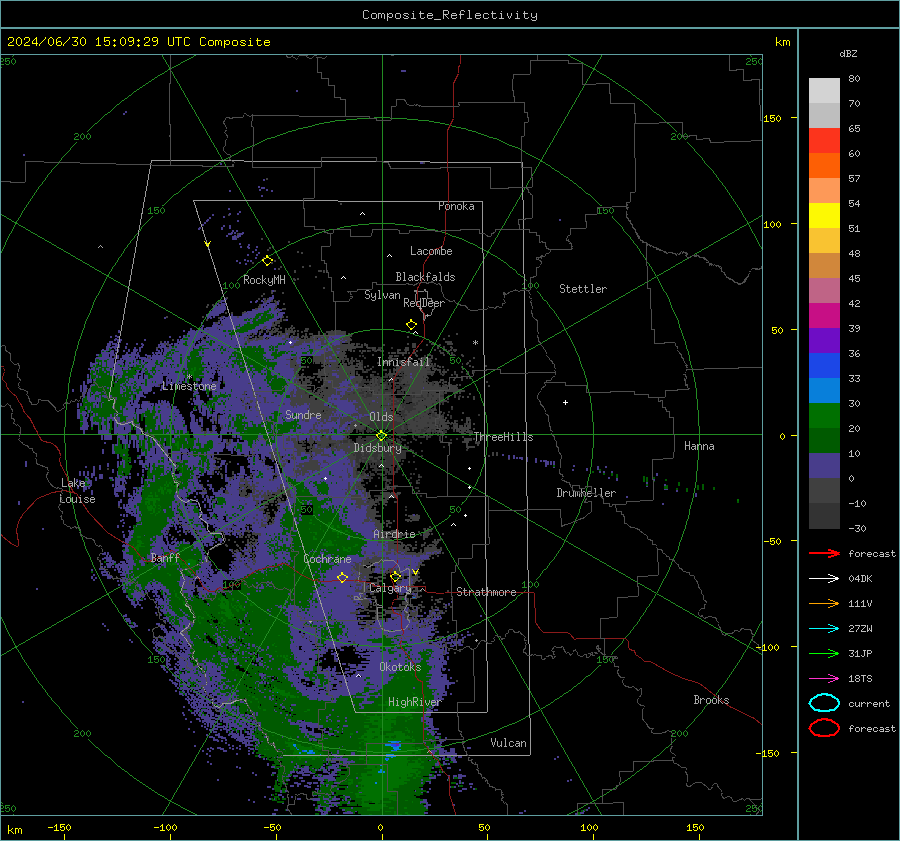This screenshot has width=900, height=841.
Task: Click the 18TS legend label
Action: tap(860, 679)
